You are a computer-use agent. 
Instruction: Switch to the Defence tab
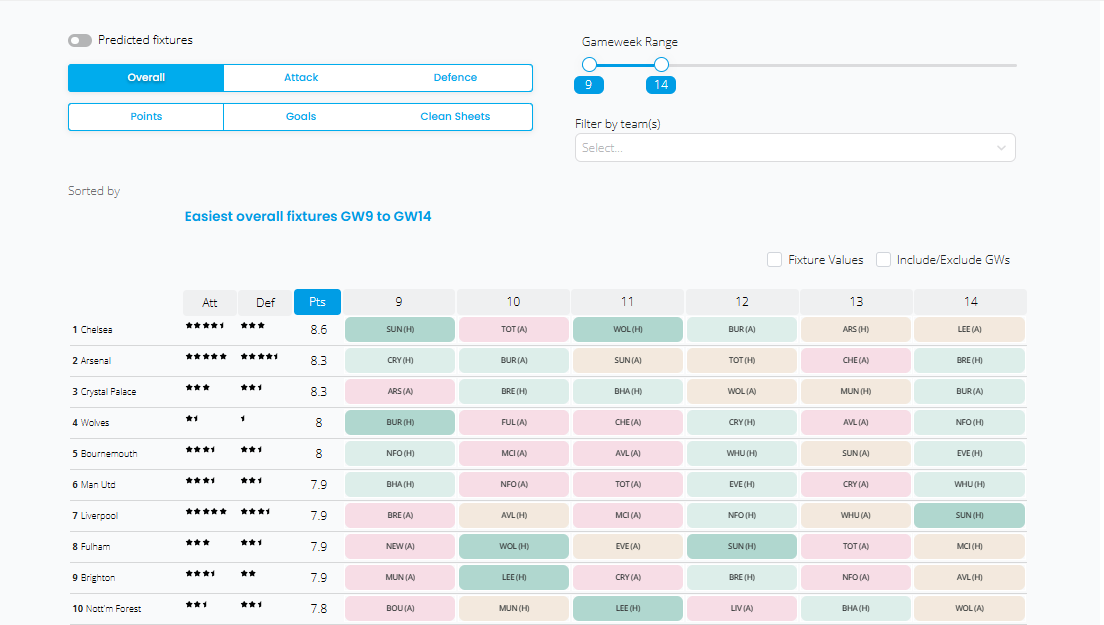tap(455, 78)
